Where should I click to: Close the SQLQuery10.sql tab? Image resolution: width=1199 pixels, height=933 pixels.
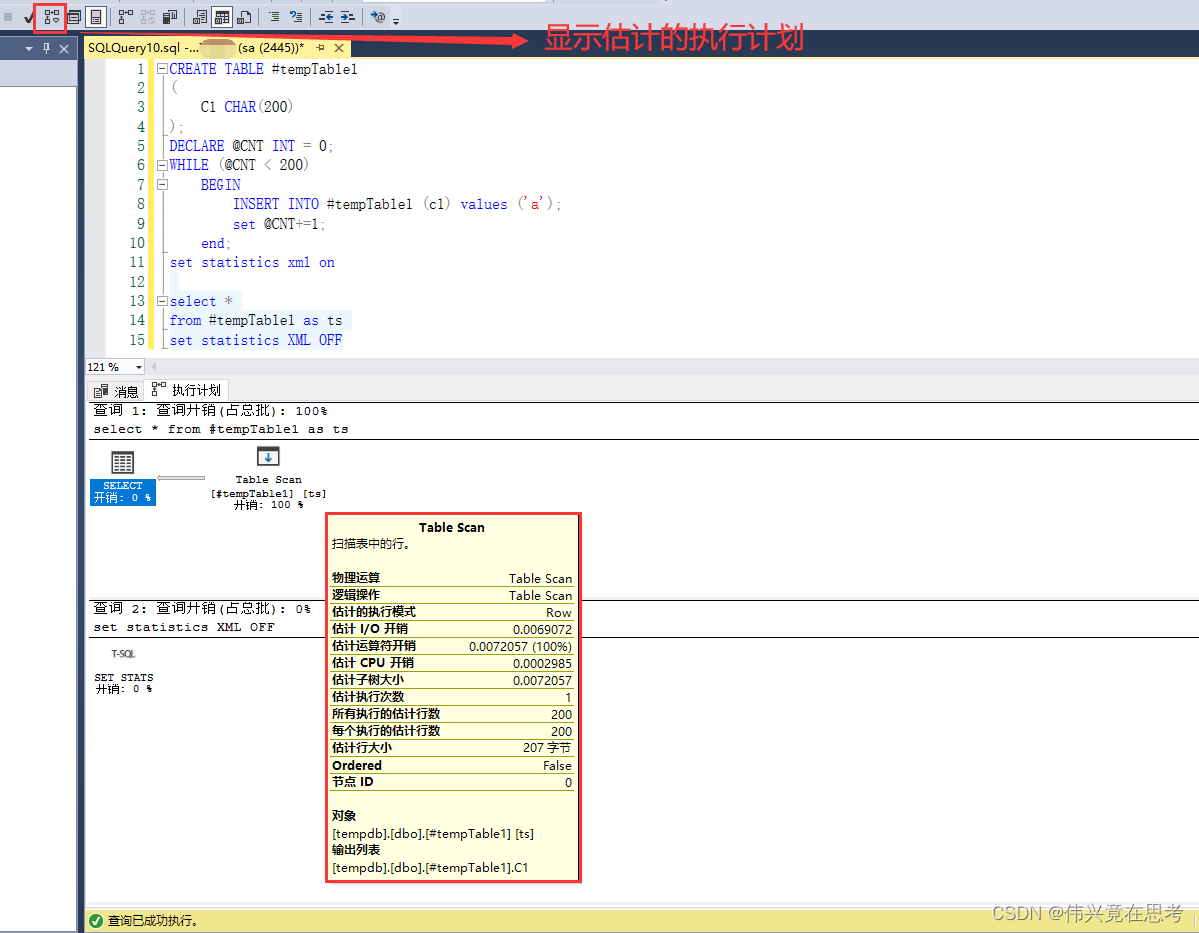click(x=339, y=47)
